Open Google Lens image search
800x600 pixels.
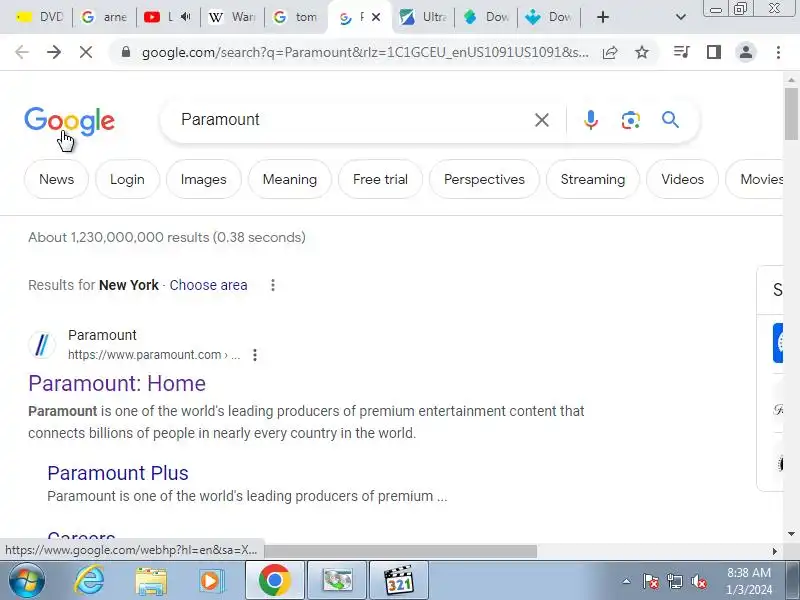click(x=631, y=120)
